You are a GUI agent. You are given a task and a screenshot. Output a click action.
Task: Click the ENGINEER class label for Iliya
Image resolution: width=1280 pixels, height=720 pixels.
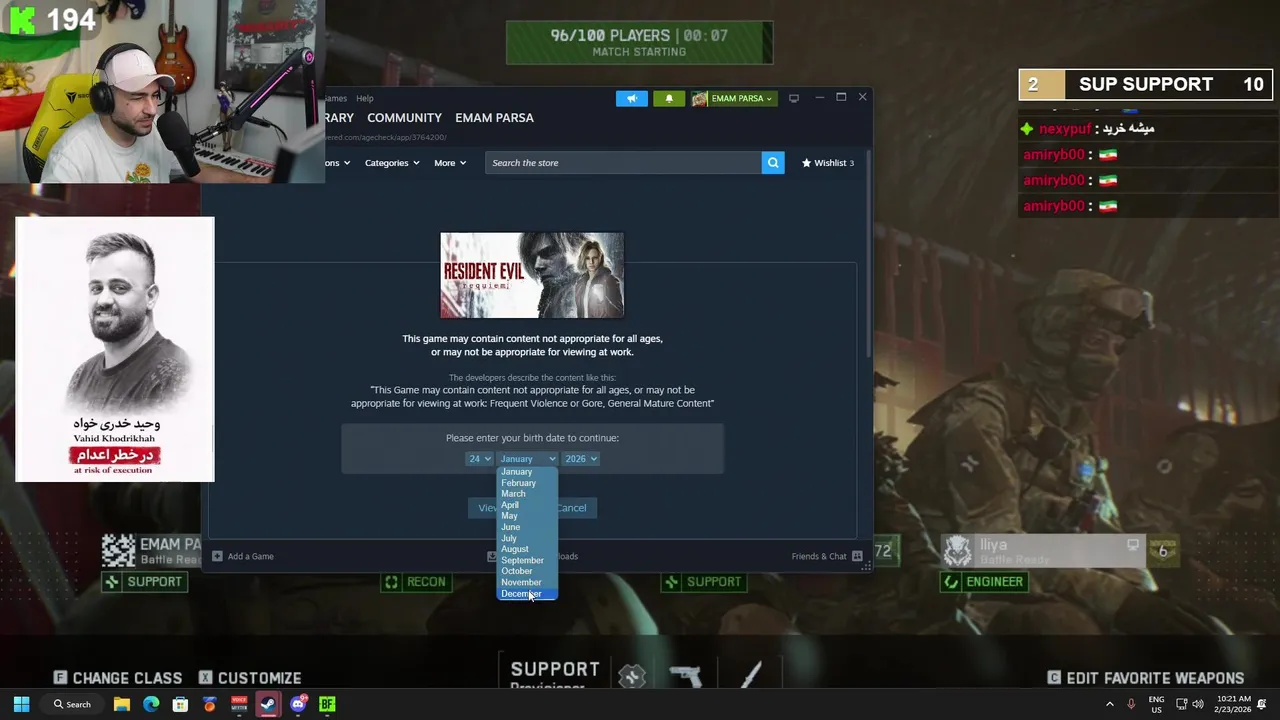(984, 582)
